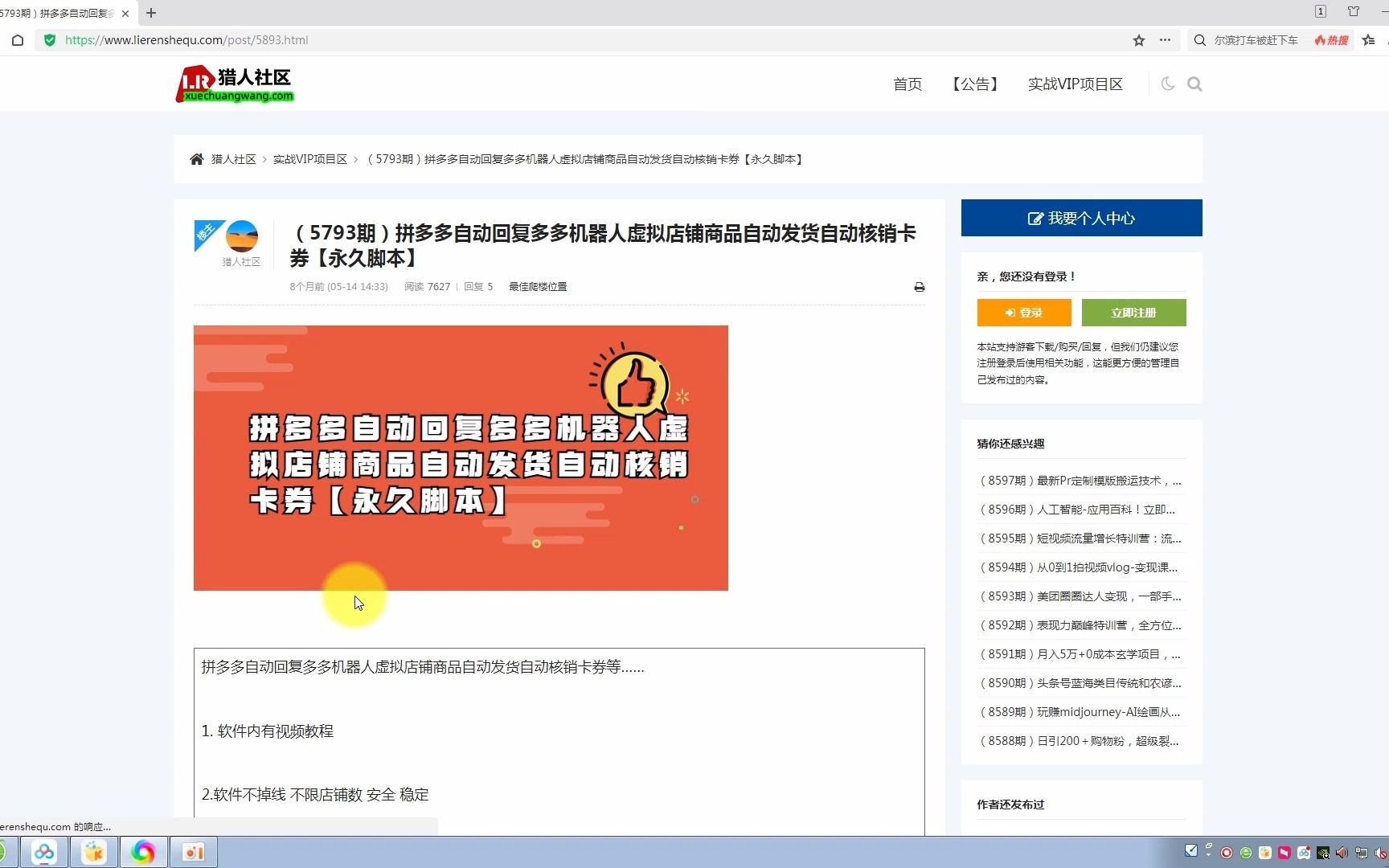1389x868 pixels.
Task: Open the 【公告】 menu item
Action: 975,84
